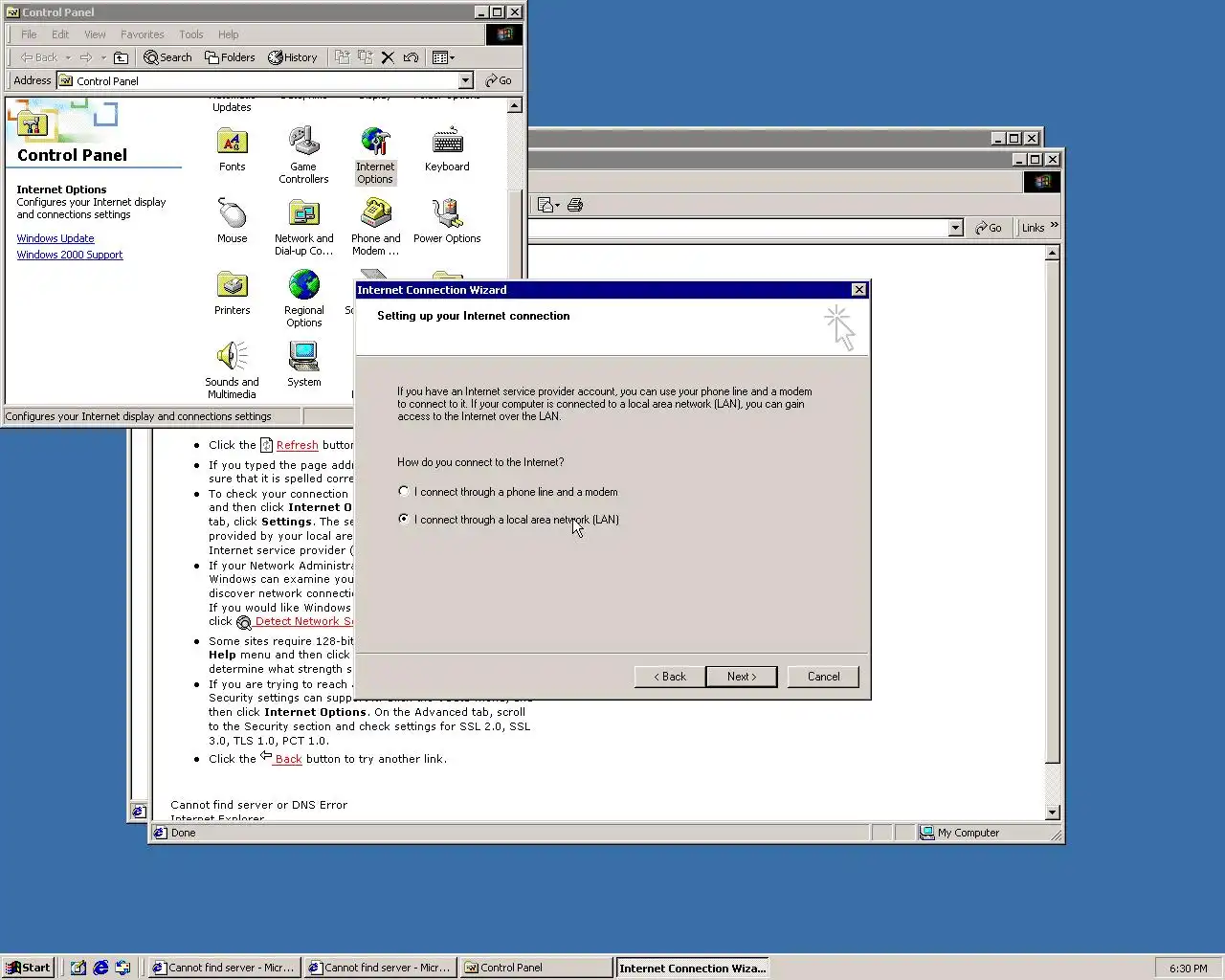Open the Help menu in Control Panel
Screen dimensions: 1225x980
(x=228, y=34)
